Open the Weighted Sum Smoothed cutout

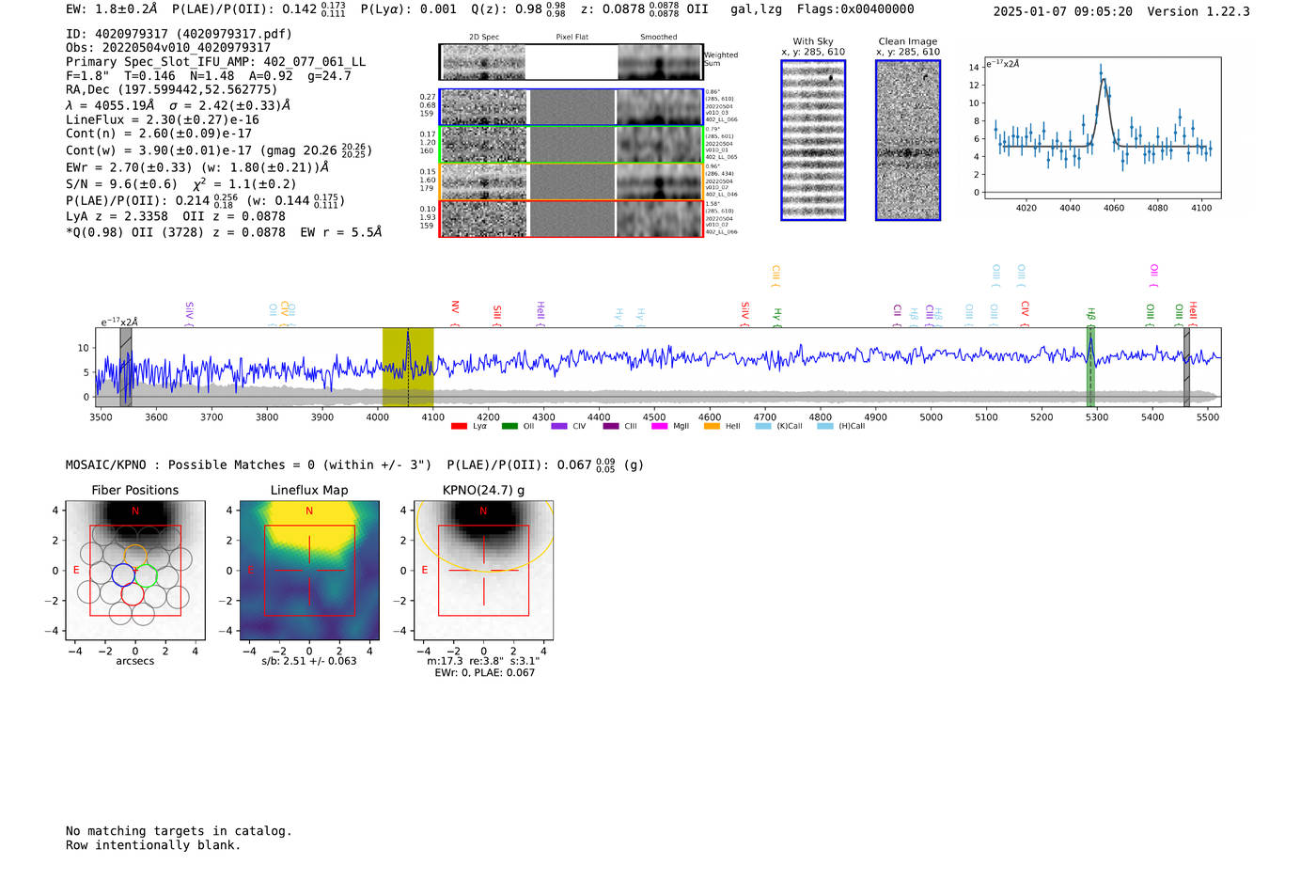[660, 62]
